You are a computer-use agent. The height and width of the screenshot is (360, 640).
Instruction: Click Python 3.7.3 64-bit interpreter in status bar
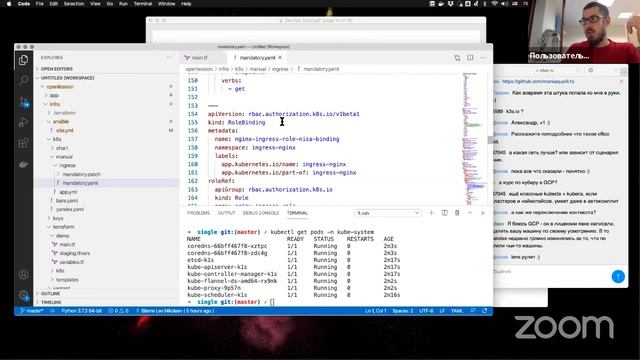[x=81, y=311]
